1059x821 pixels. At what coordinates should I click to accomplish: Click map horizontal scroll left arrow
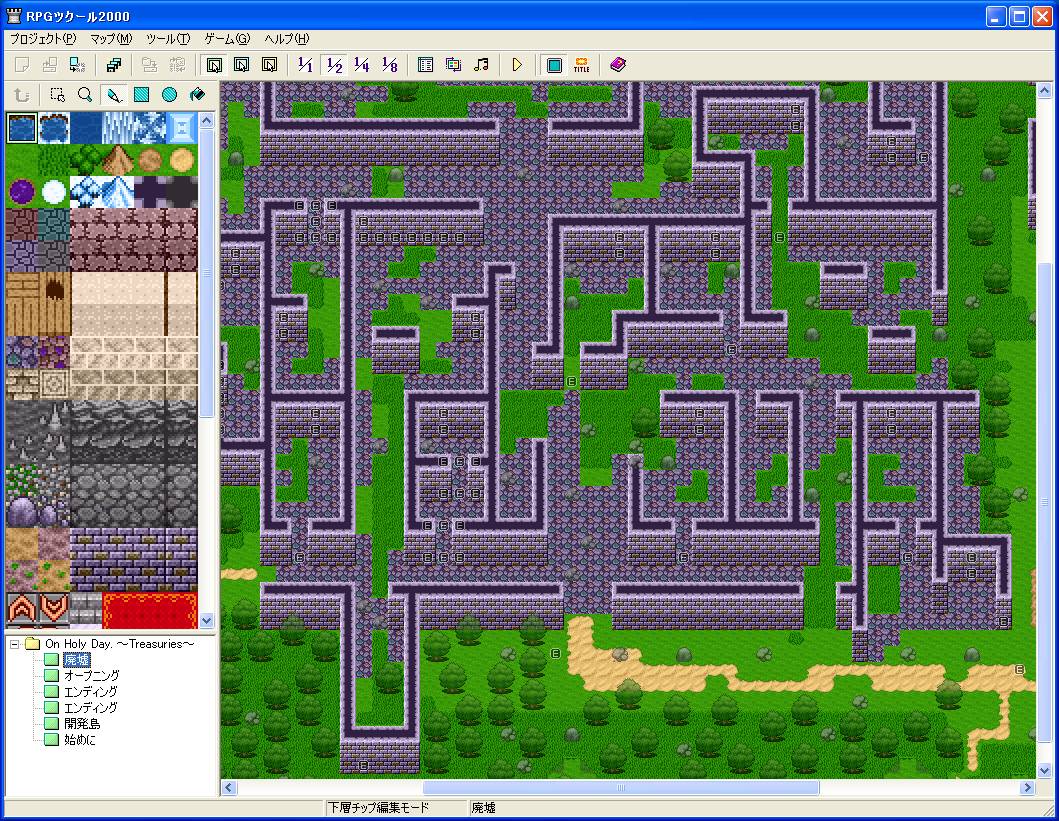[x=229, y=787]
